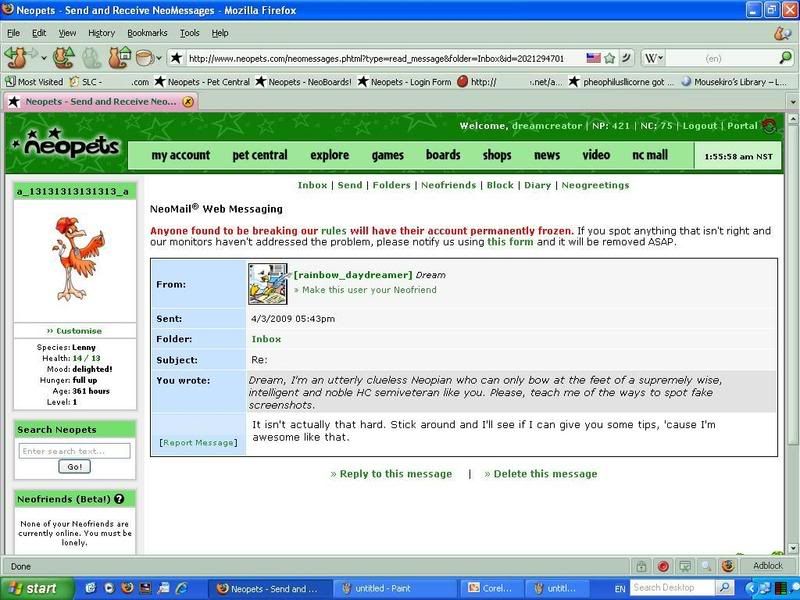Open the Tools menu

(x=189, y=33)
